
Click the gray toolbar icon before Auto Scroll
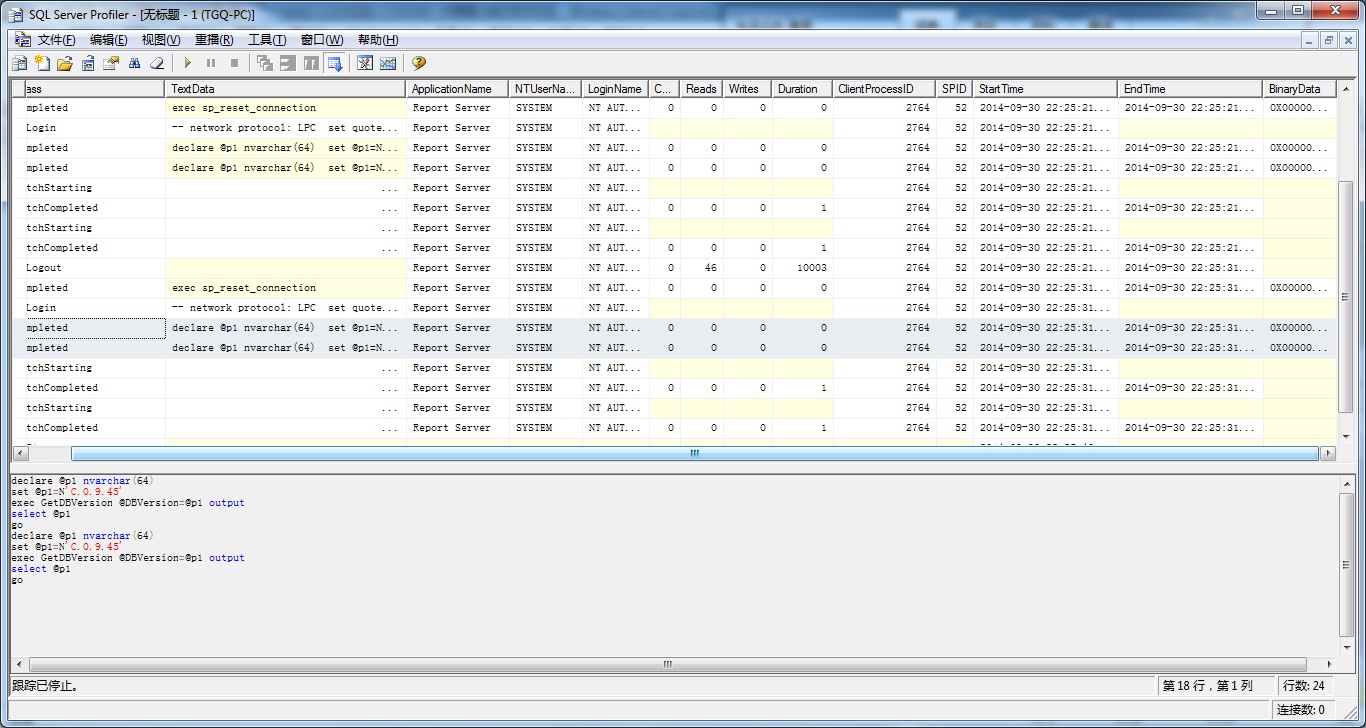[x=311, y=63]
